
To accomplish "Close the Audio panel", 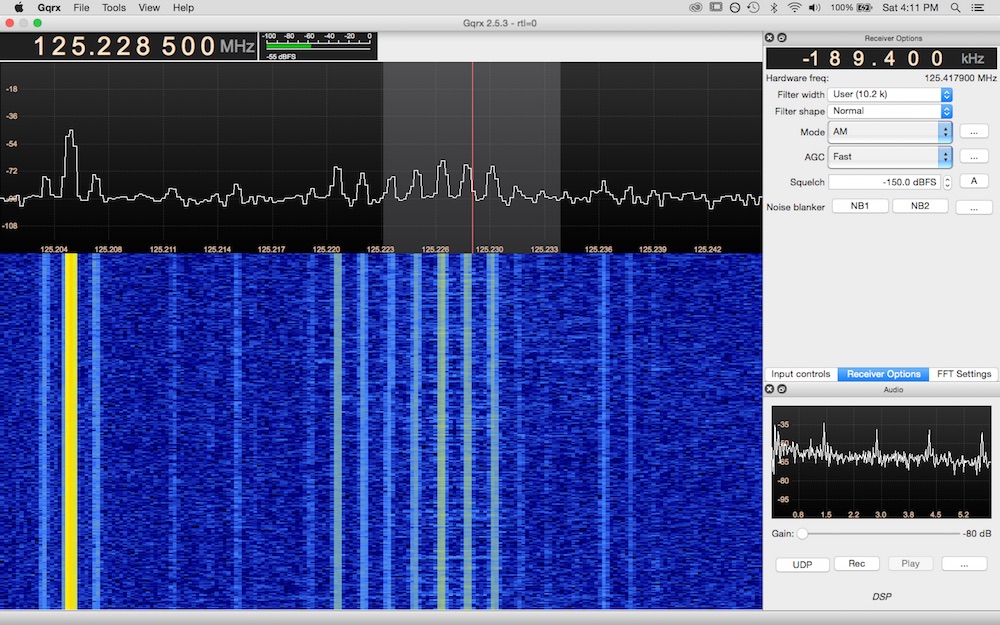I will click(x=770, y=389).
